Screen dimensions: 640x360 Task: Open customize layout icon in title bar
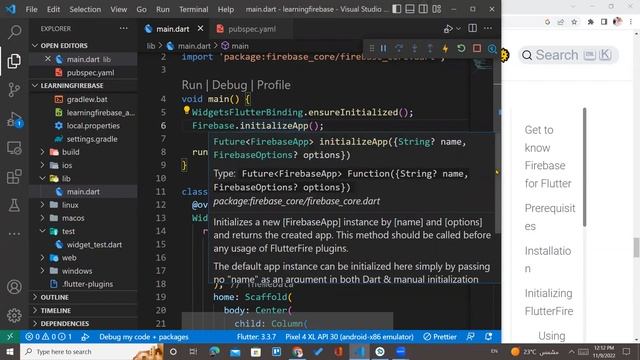pos(437,9)
